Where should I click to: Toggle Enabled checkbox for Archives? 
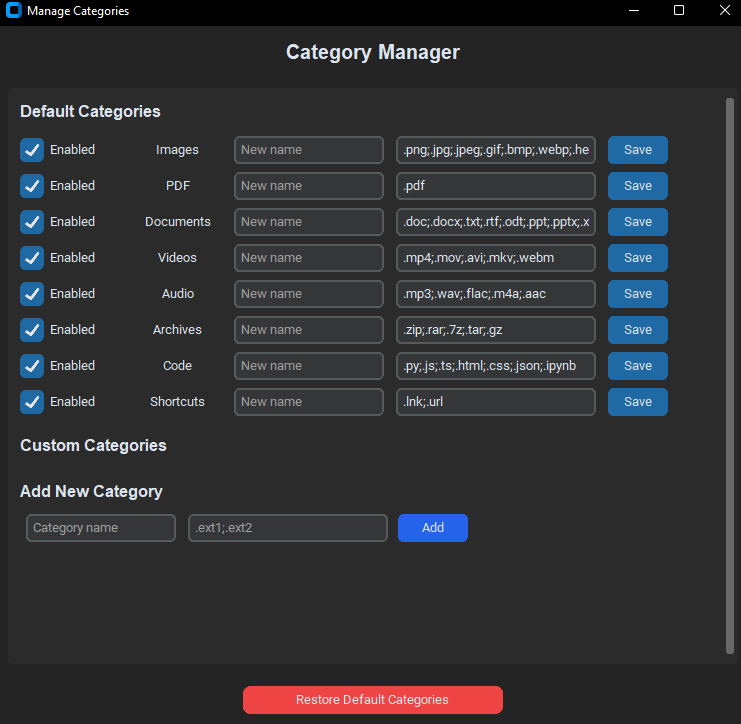[x=32, y=329]
